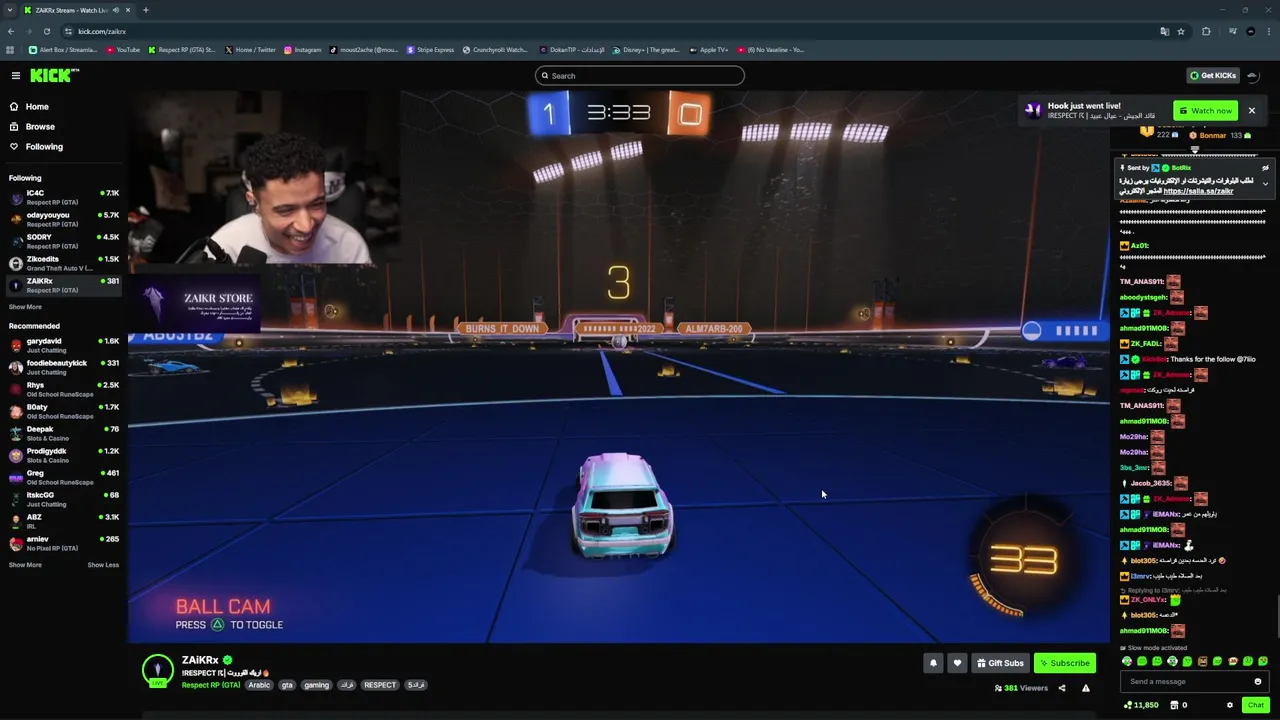
Task: Mute tab via speaker icon
Action: [x=116, y=10]
